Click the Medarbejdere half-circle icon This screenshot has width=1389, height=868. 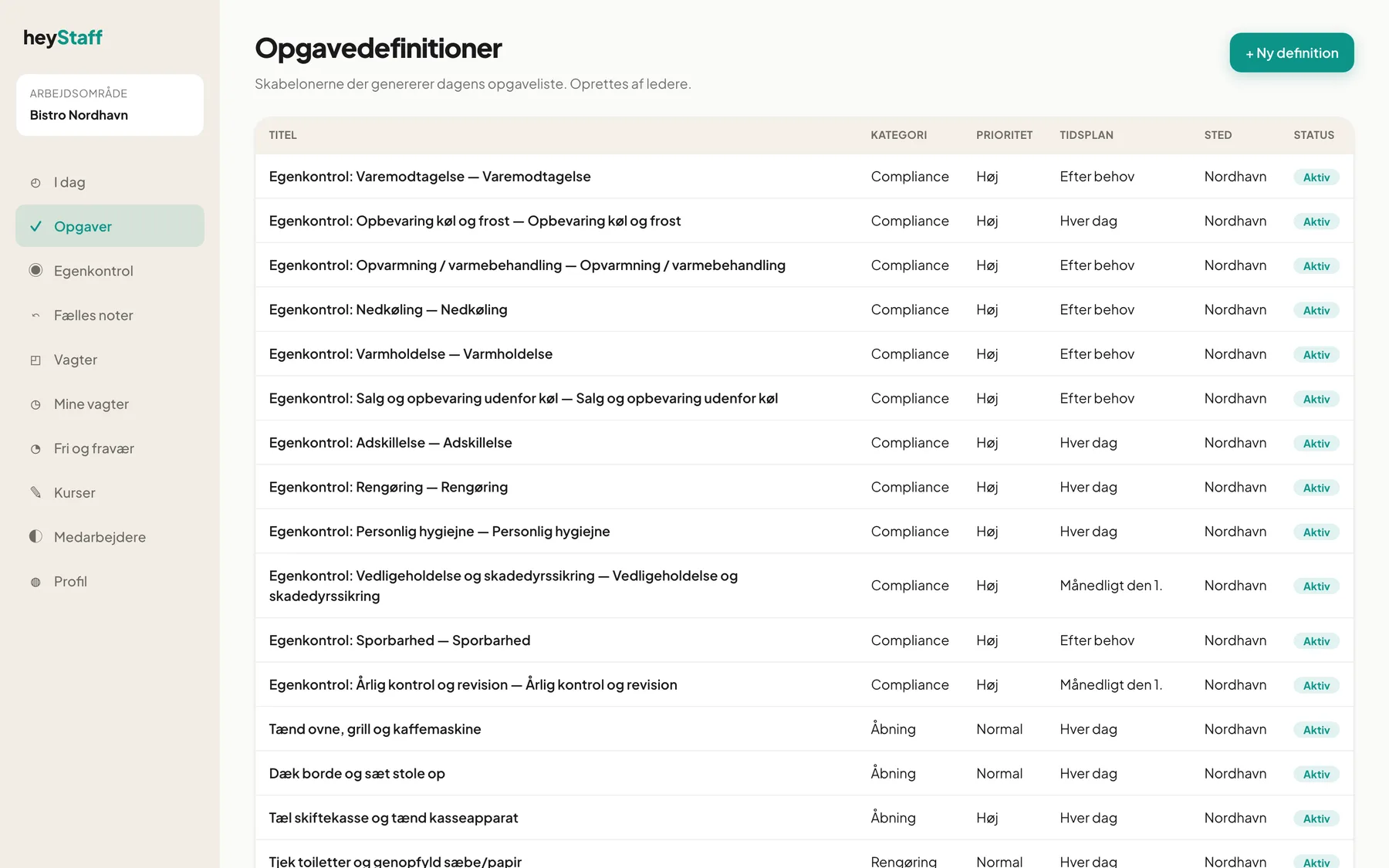[x=35, y=536]
